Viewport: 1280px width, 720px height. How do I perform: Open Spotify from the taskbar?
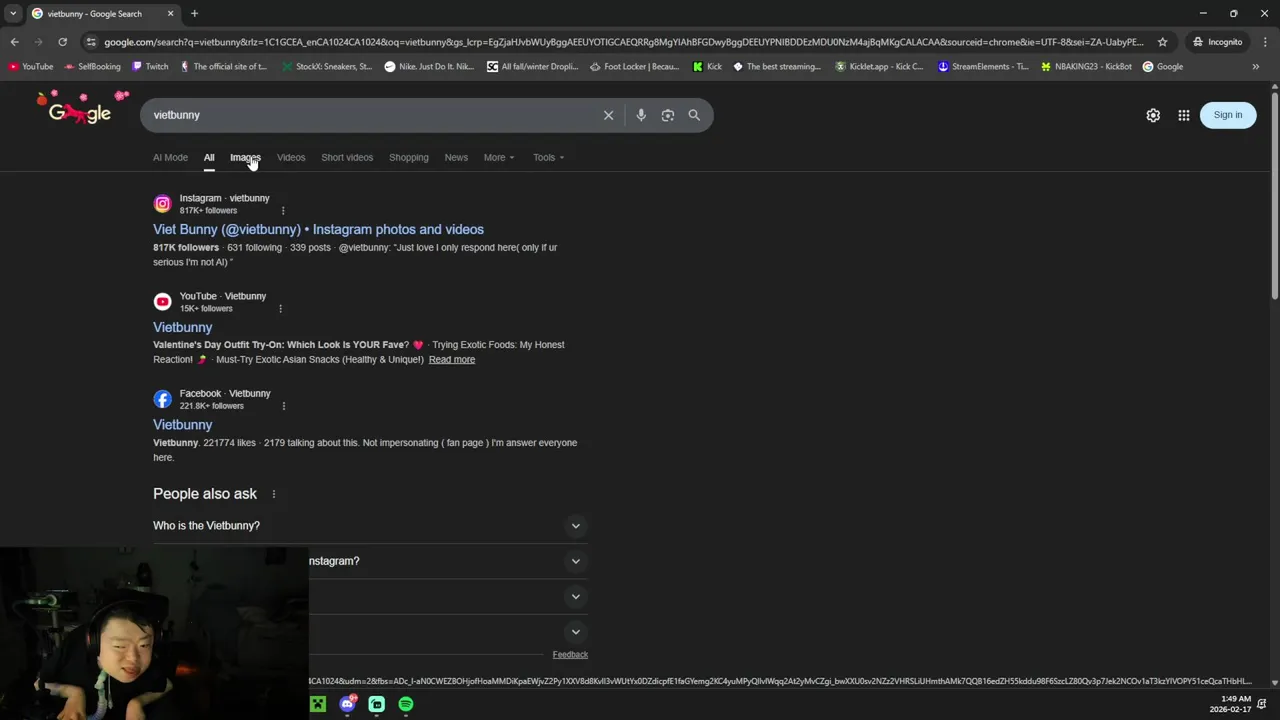coord(406,704)
